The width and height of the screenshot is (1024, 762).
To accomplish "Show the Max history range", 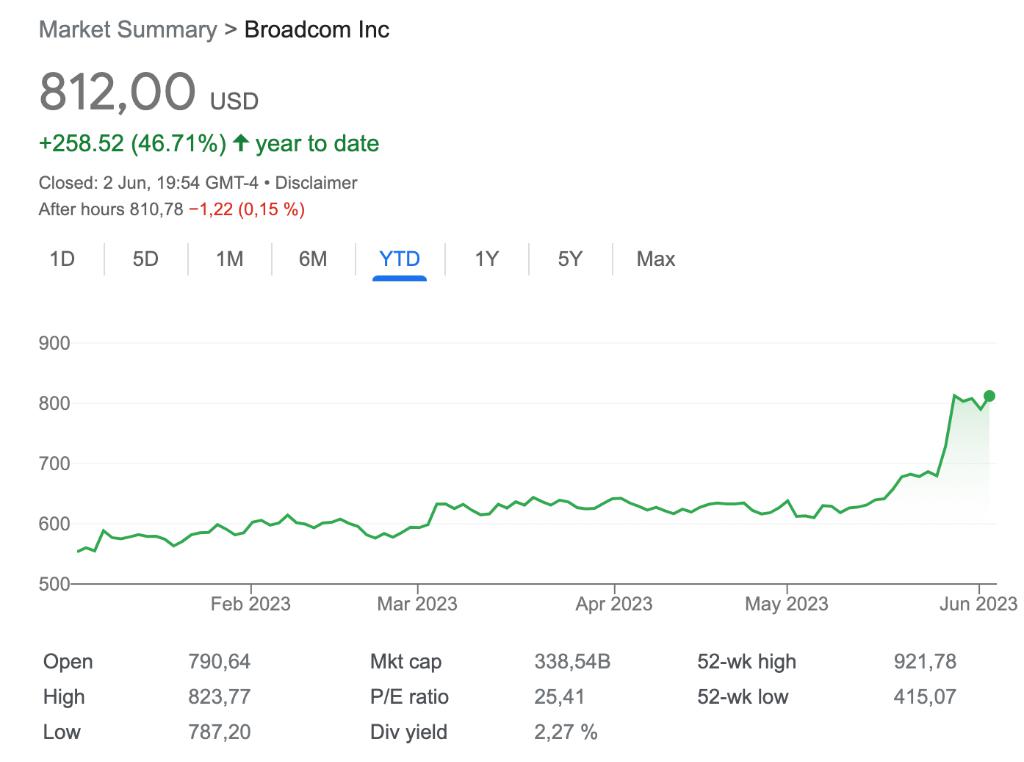I will 655,259.
